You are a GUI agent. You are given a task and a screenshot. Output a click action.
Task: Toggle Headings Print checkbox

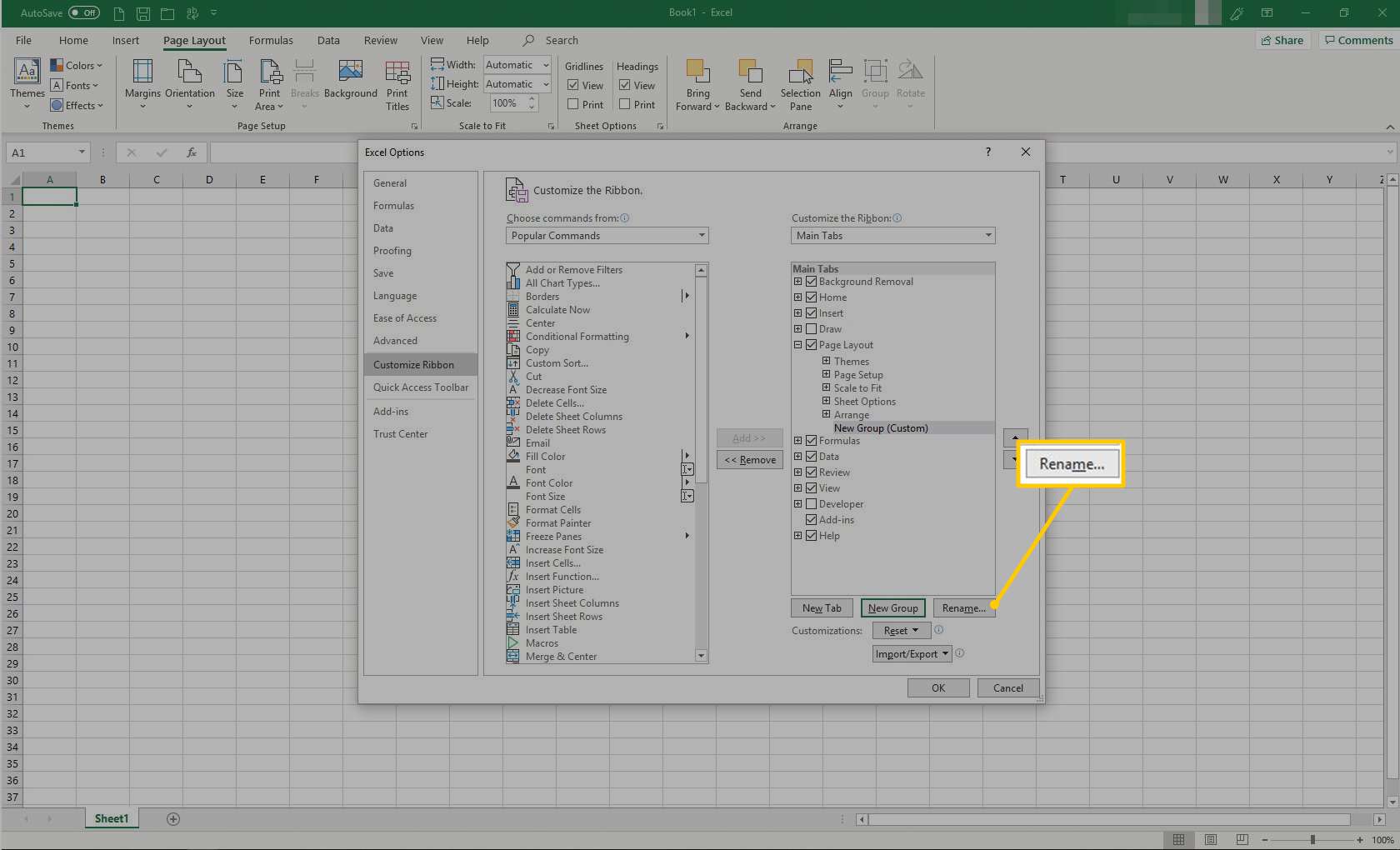[x=625, y=104]
